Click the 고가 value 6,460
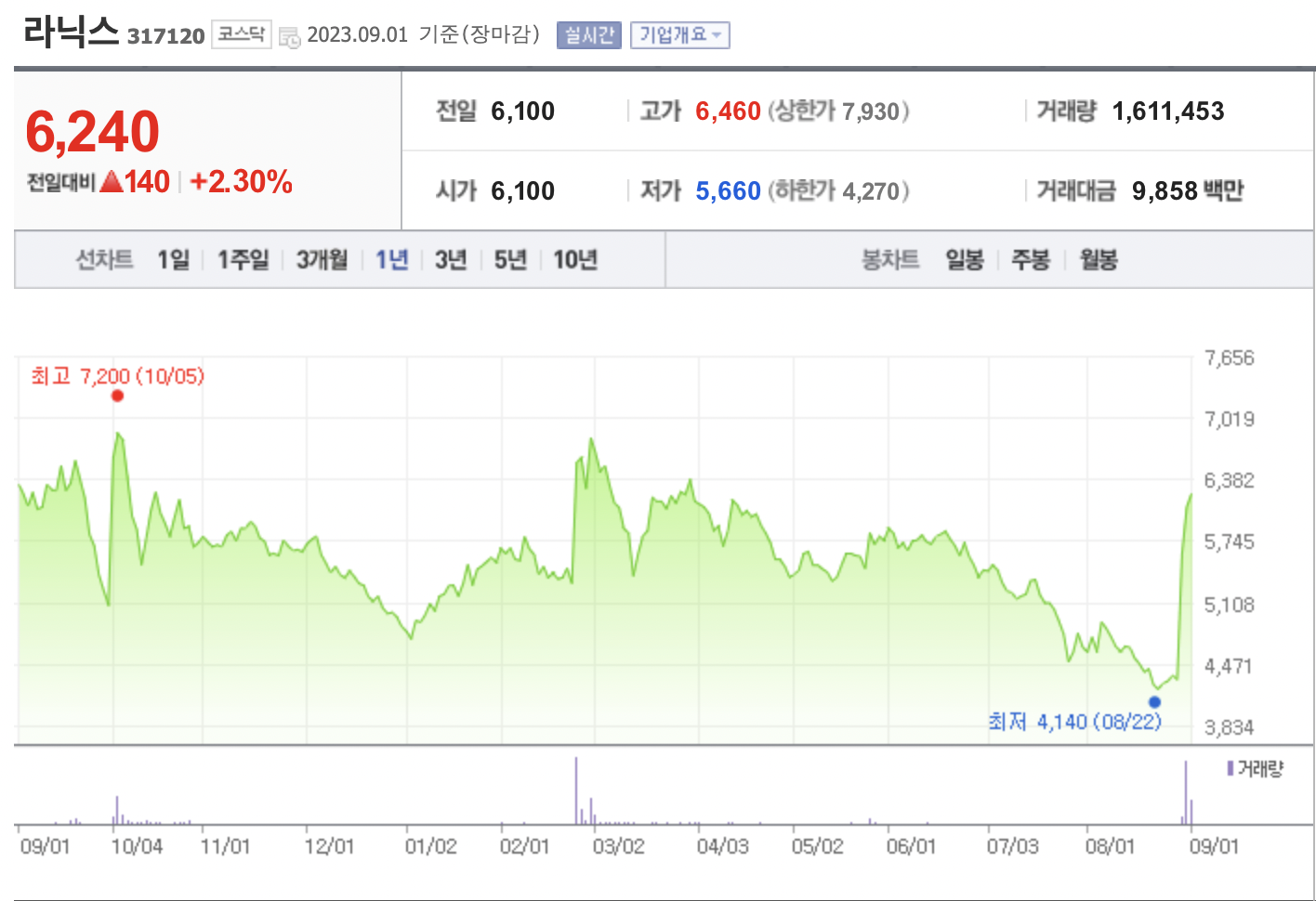Screen dimensions: 1316x901 click(728, 111)
